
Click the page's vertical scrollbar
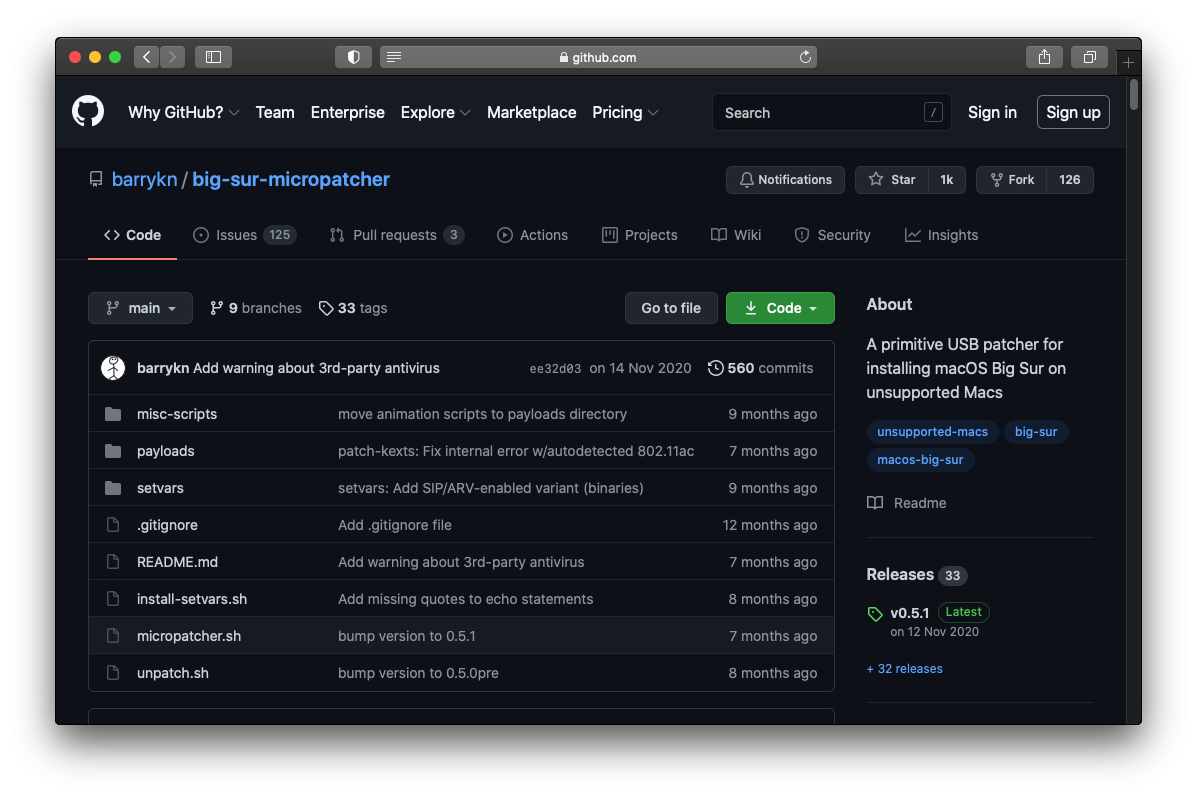[1133, 95]
